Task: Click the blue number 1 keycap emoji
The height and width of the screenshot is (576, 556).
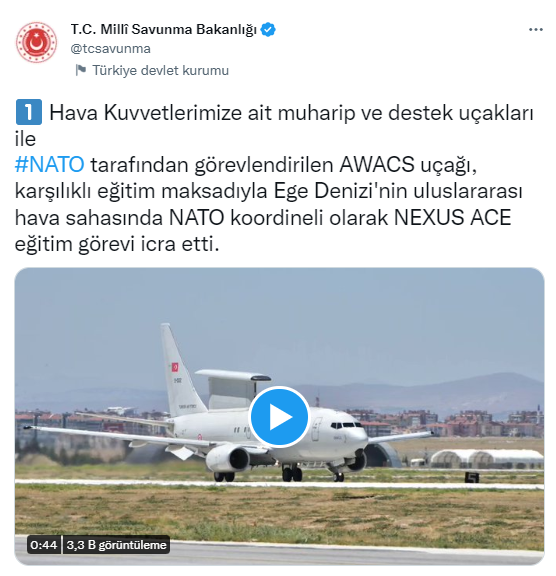Action: pos(29,112)
